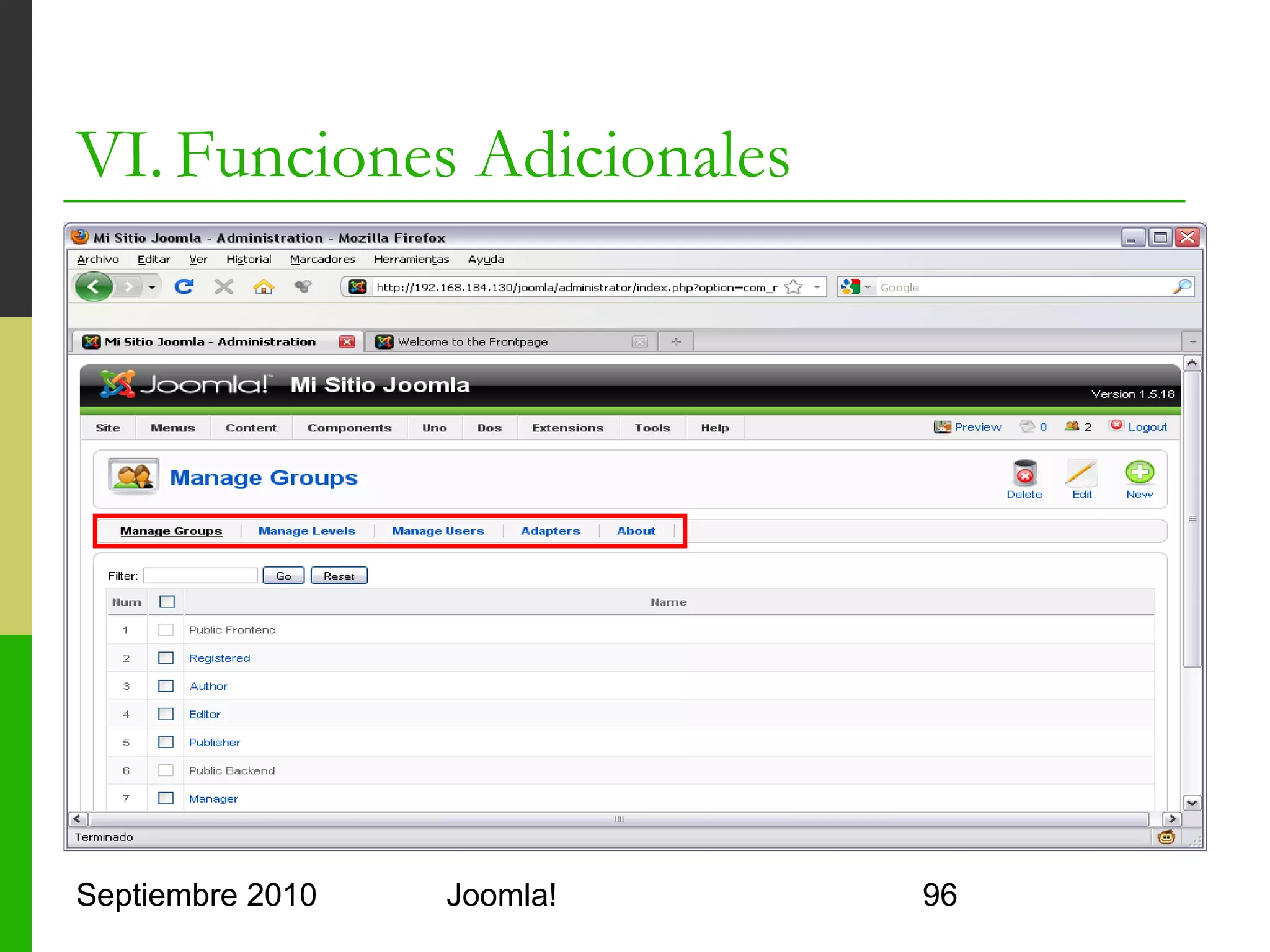1270x952 pixels.
Task: Check the box for the Author group
Action: pyautogui.click(x=166, y=686)
